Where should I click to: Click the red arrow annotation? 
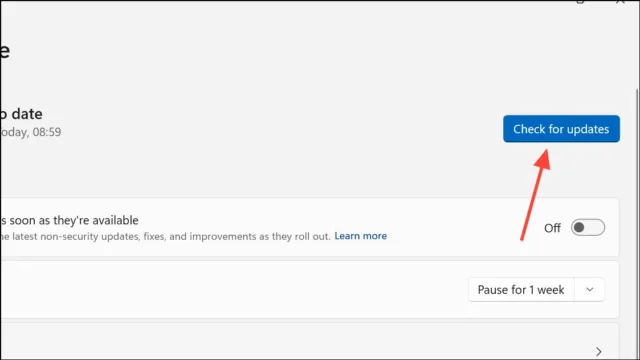click(x=535, y=195)
